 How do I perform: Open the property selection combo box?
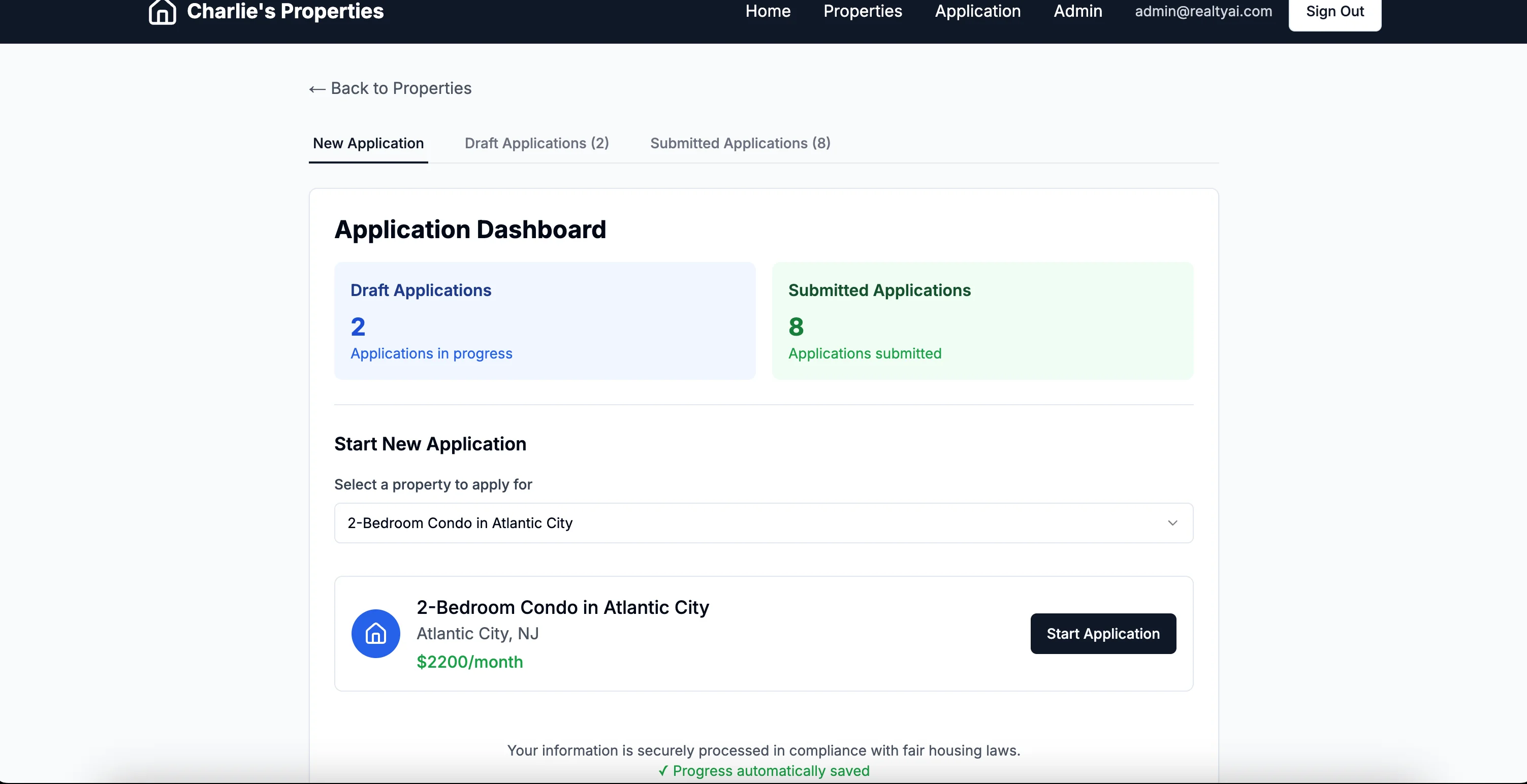coord(763,522)
